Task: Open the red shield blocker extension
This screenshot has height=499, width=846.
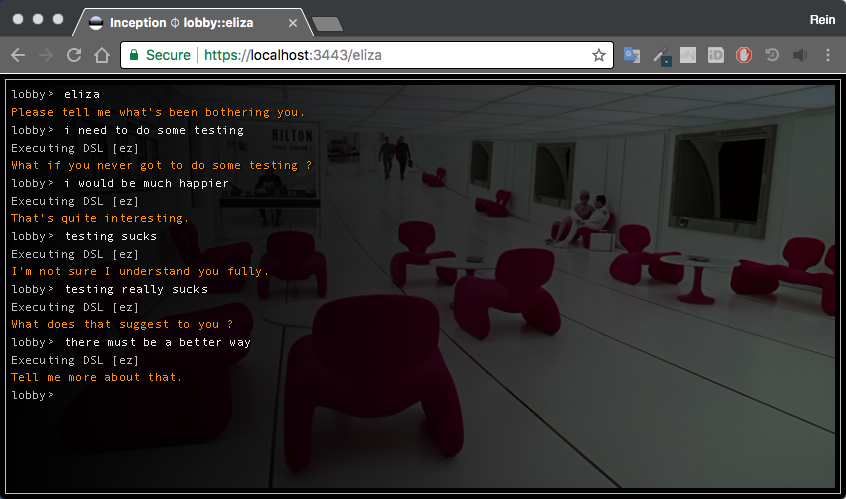Action: [x=744, y=55]
